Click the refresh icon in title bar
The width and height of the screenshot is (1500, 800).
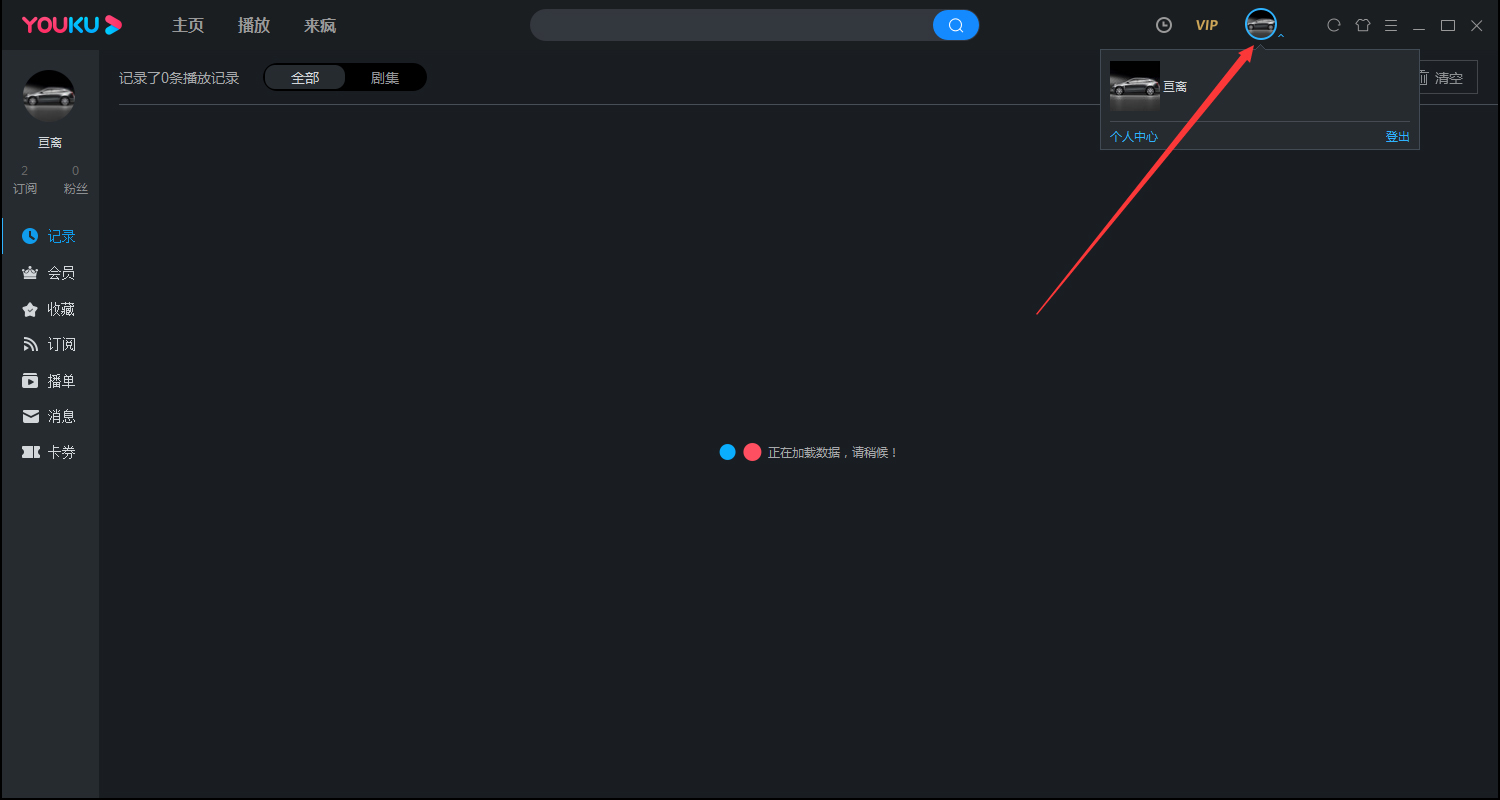(x=1333, y=25)
